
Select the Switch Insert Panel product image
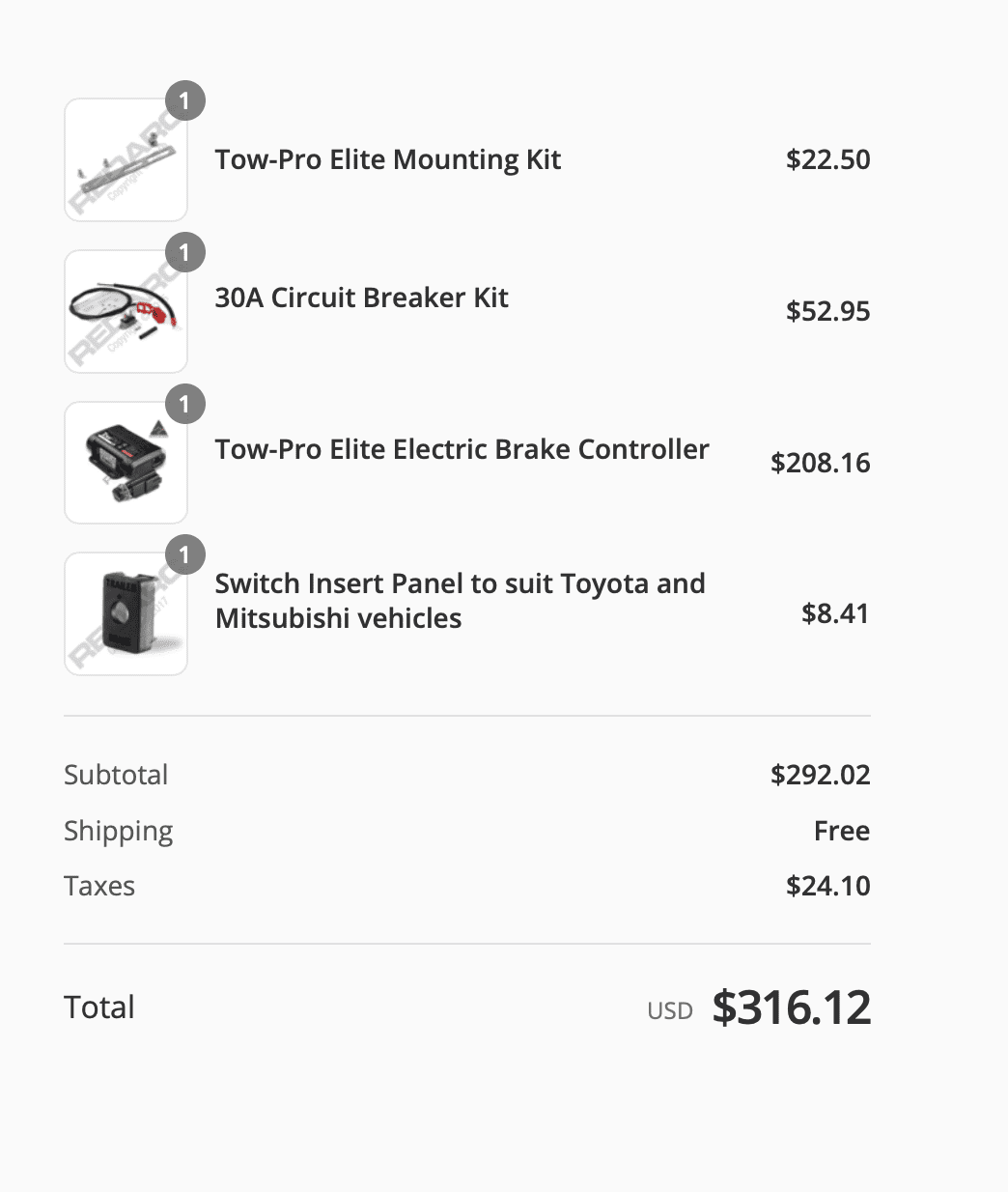coord(126,613)
